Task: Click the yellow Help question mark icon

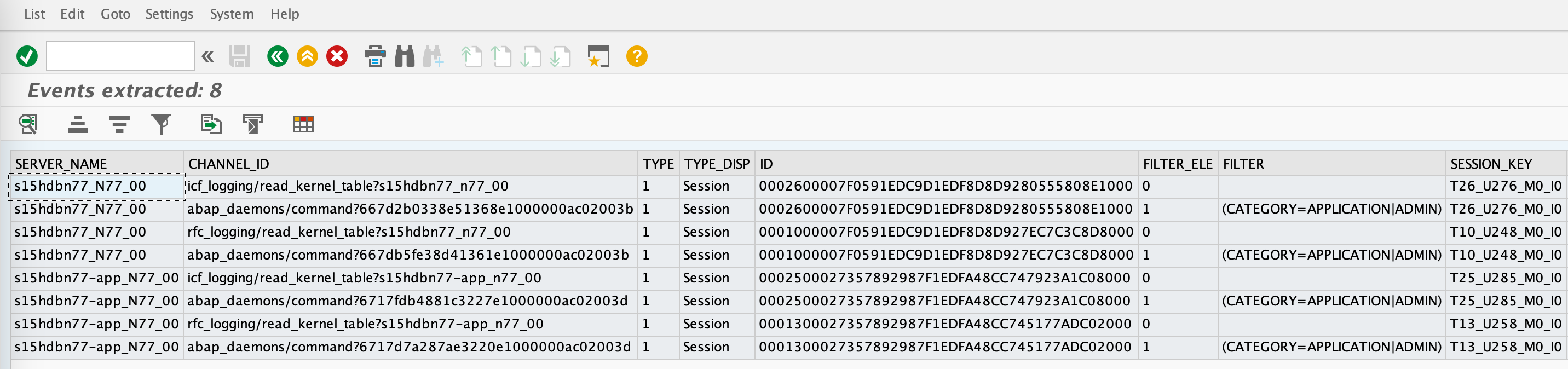Action: point(637,56)
